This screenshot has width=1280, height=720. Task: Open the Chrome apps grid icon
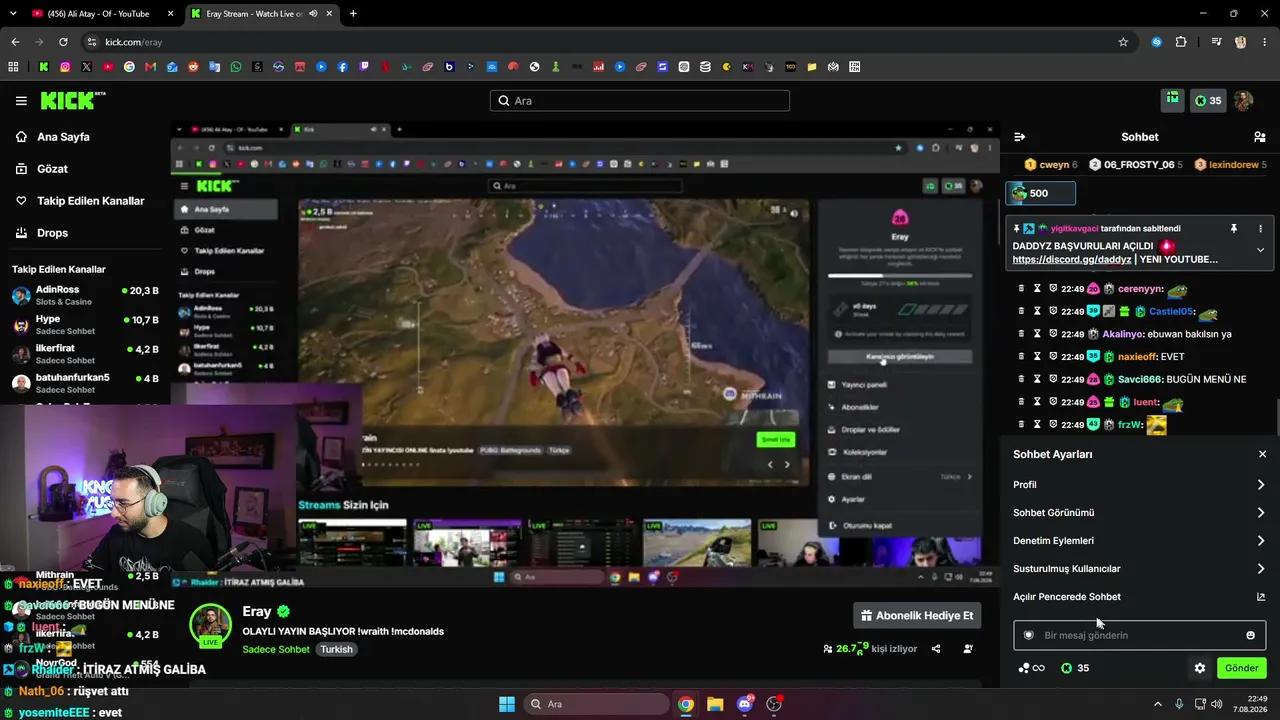13,67
